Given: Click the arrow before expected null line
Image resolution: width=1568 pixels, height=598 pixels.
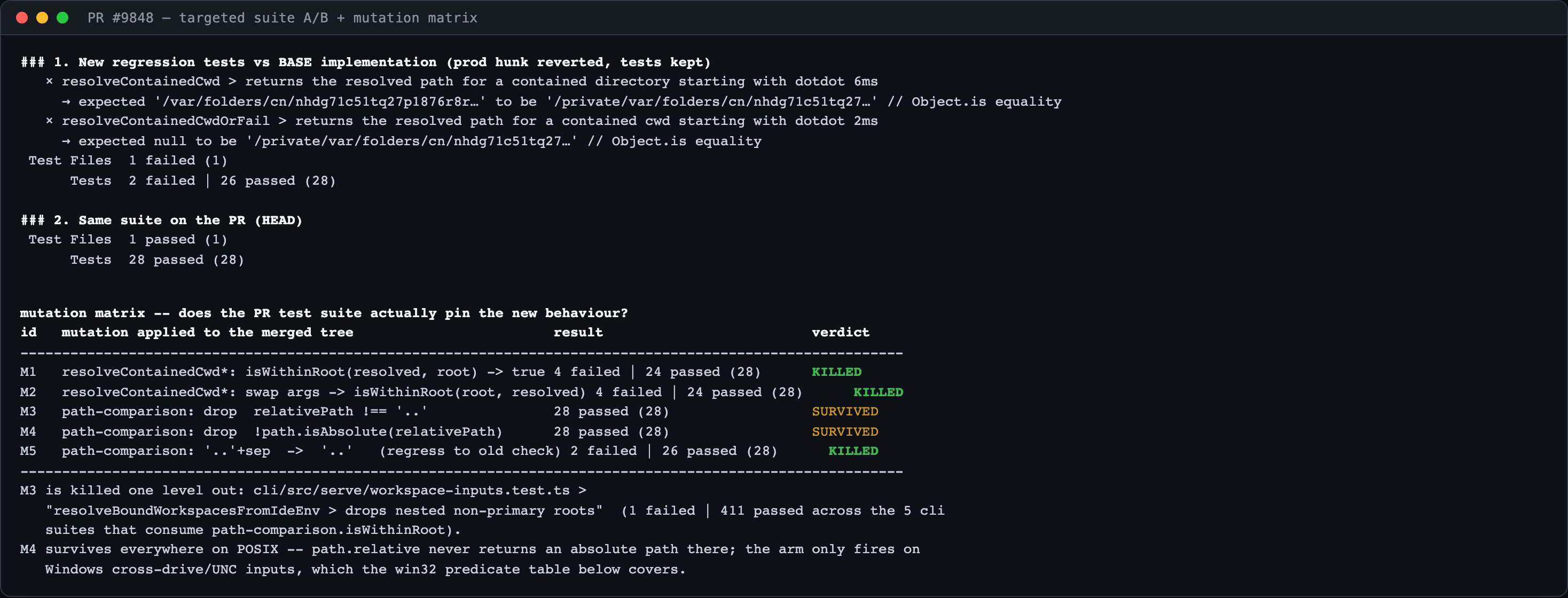Looking at the screenshot, I should (66, 141).
